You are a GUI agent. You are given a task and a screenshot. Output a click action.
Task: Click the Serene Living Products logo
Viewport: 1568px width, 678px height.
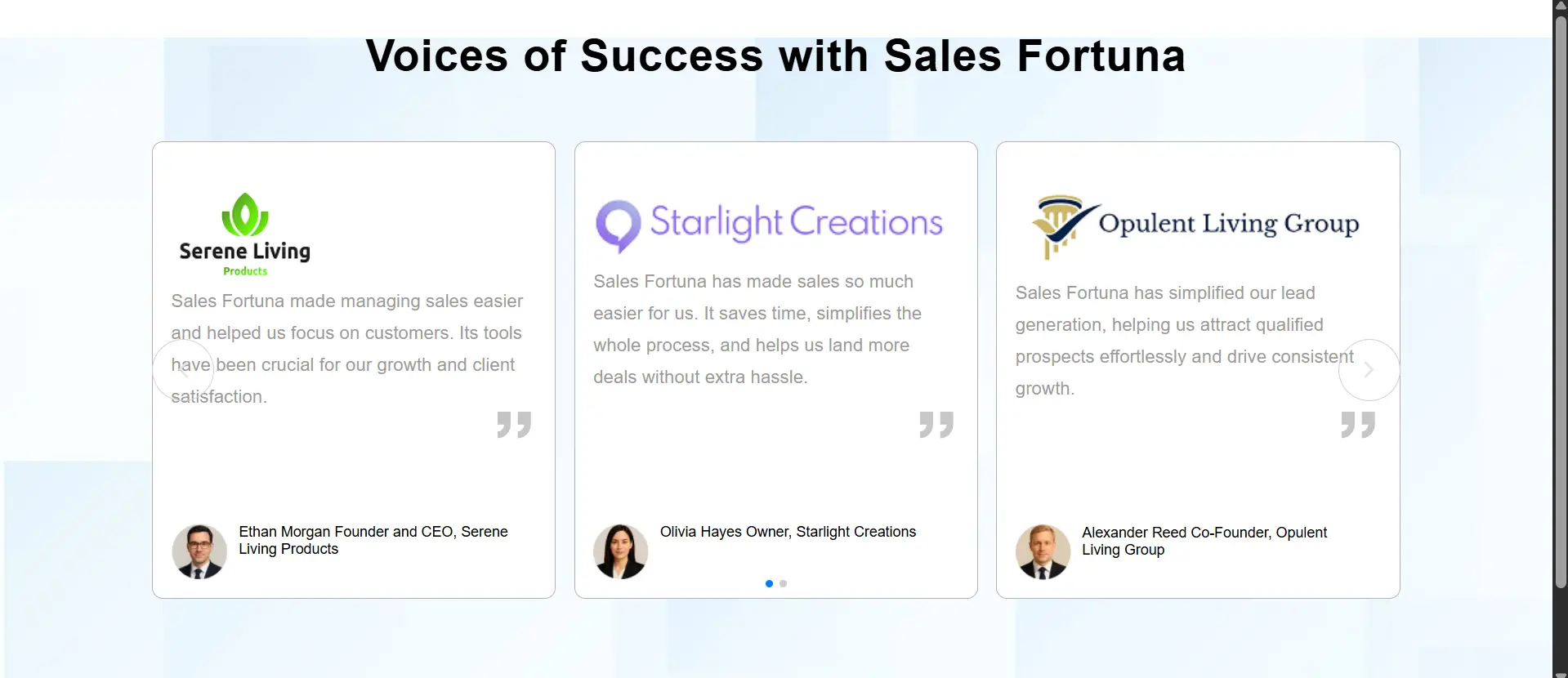click(x=243, y=233)
